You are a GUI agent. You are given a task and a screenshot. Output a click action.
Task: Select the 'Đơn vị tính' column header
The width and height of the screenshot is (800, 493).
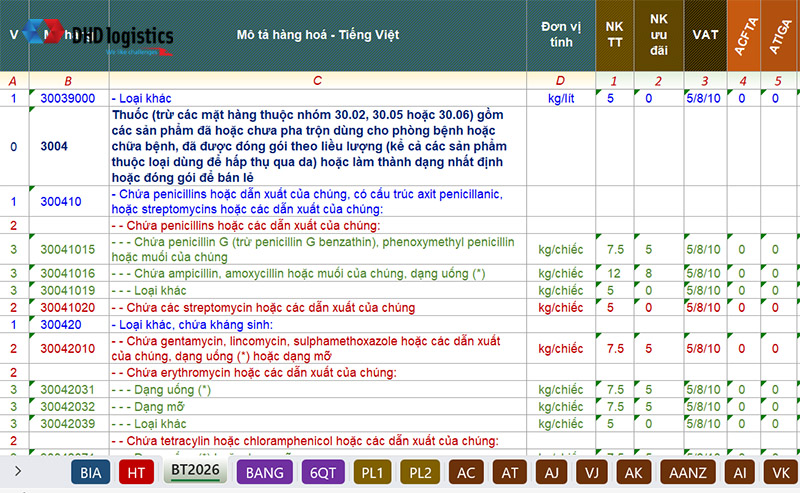tap(561, 35)
